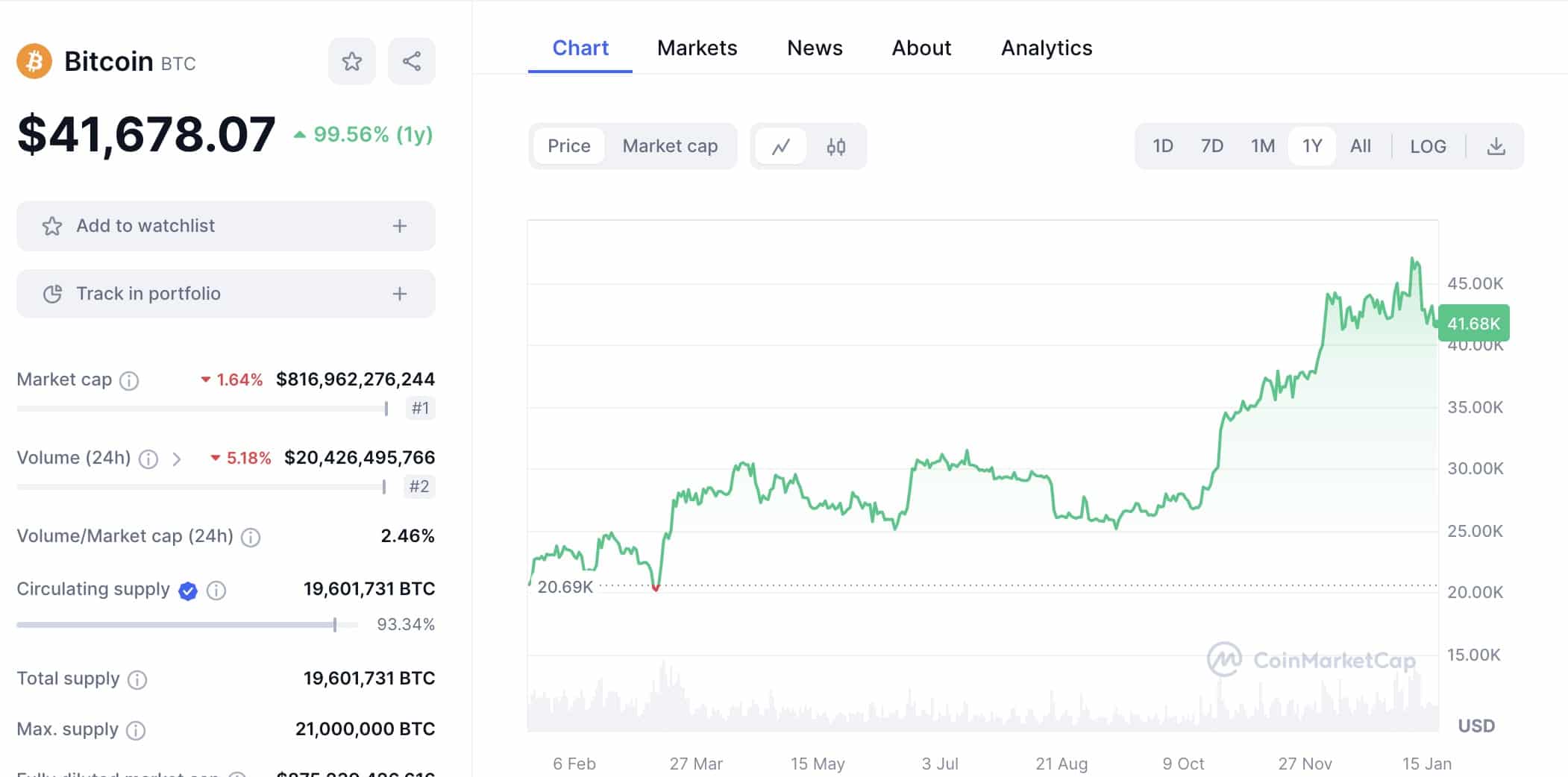Image resolution: width=1568 pixels, height=777 pixels.
Task: Click Add to watchlist button
Action: (226, 226)
